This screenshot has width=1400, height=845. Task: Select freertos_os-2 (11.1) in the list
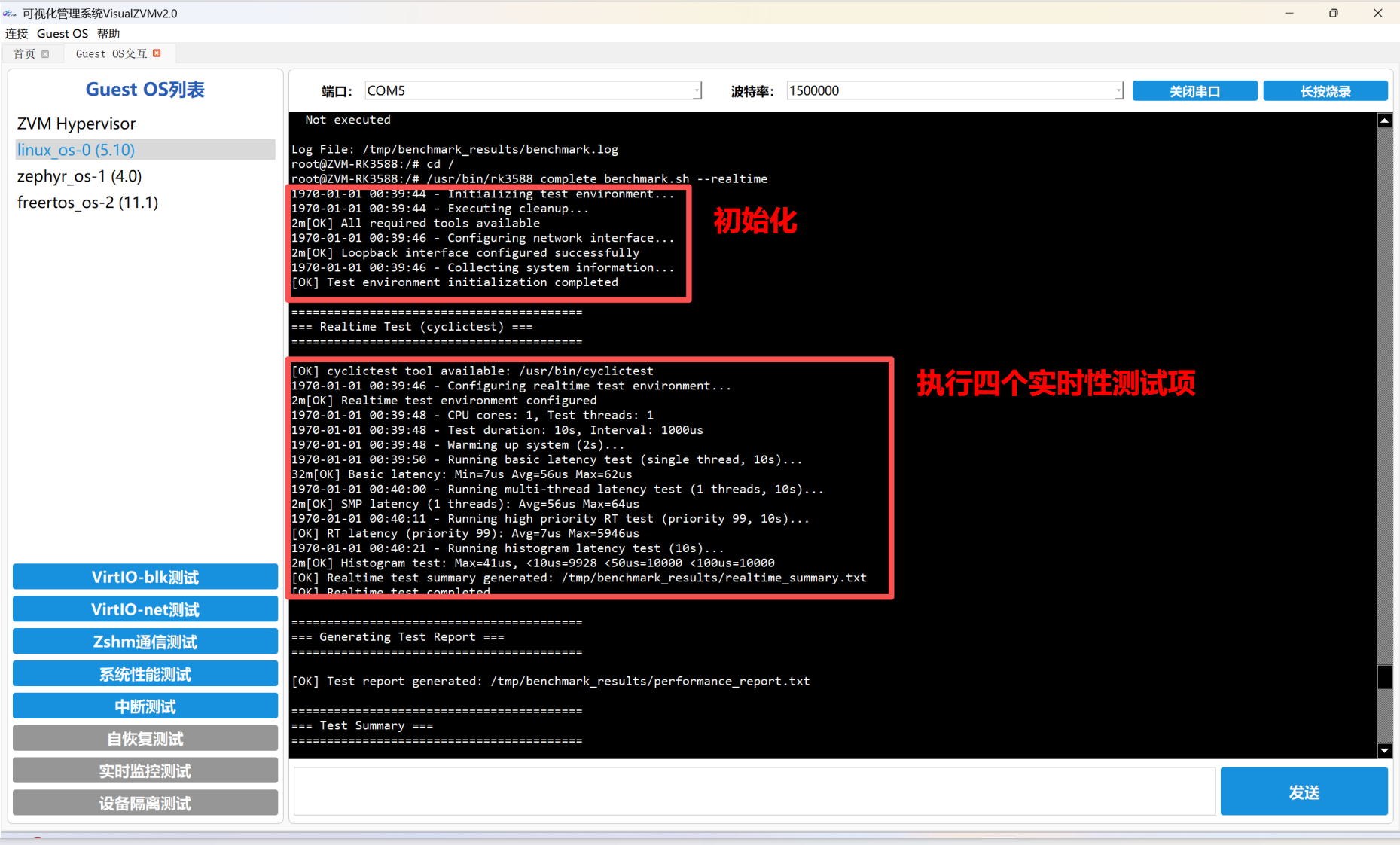coord(87,203)
